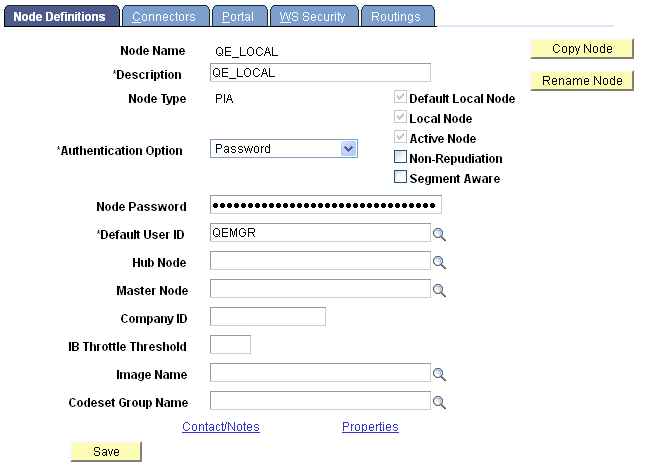661x474 pixels.
Task: Focus the Node Password field
Action: 326,205
